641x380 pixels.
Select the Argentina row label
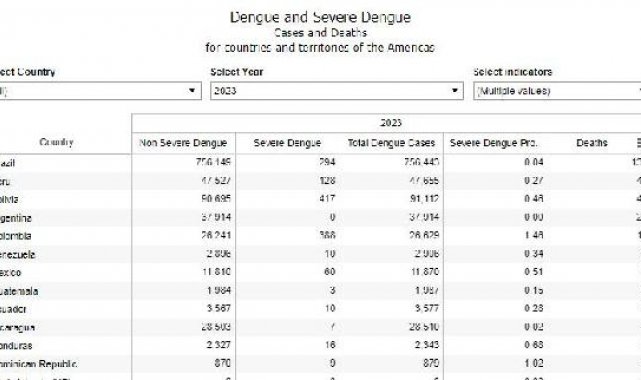[16, 218]
